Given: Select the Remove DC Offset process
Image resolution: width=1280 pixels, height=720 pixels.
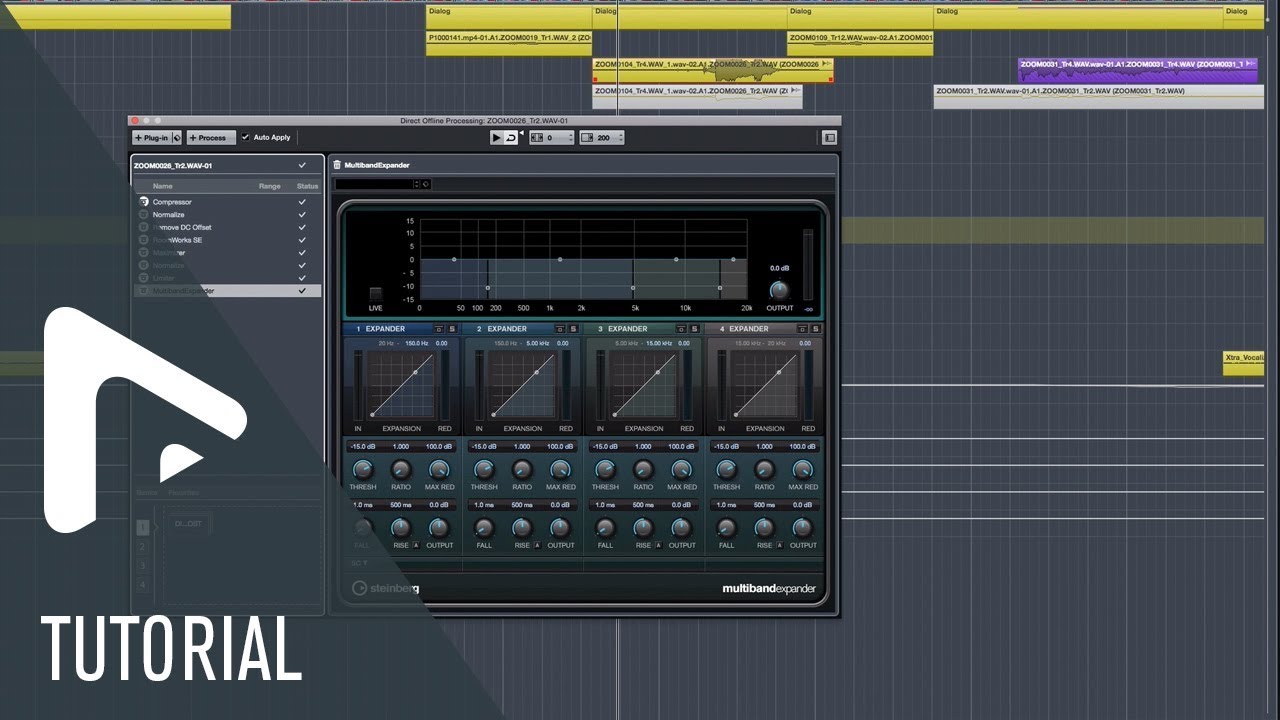Looking at the screenshot, I should [x=228, y=227].
